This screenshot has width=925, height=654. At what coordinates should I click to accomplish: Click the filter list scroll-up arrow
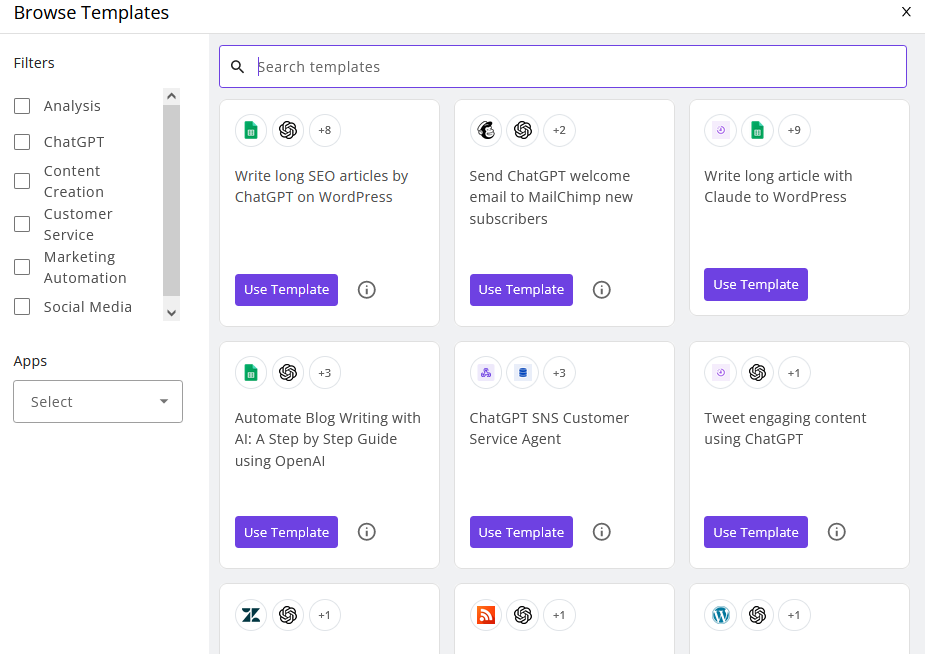tap(172, 96)
